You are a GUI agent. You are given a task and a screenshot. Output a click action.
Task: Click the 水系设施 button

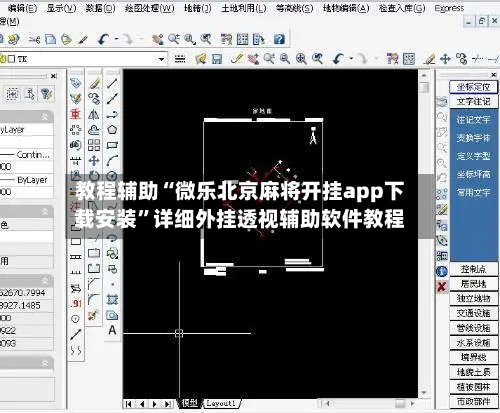click(474, 342)
